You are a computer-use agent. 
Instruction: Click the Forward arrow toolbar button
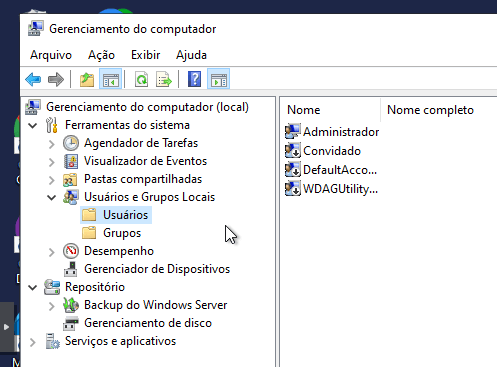tap(56, 80)
